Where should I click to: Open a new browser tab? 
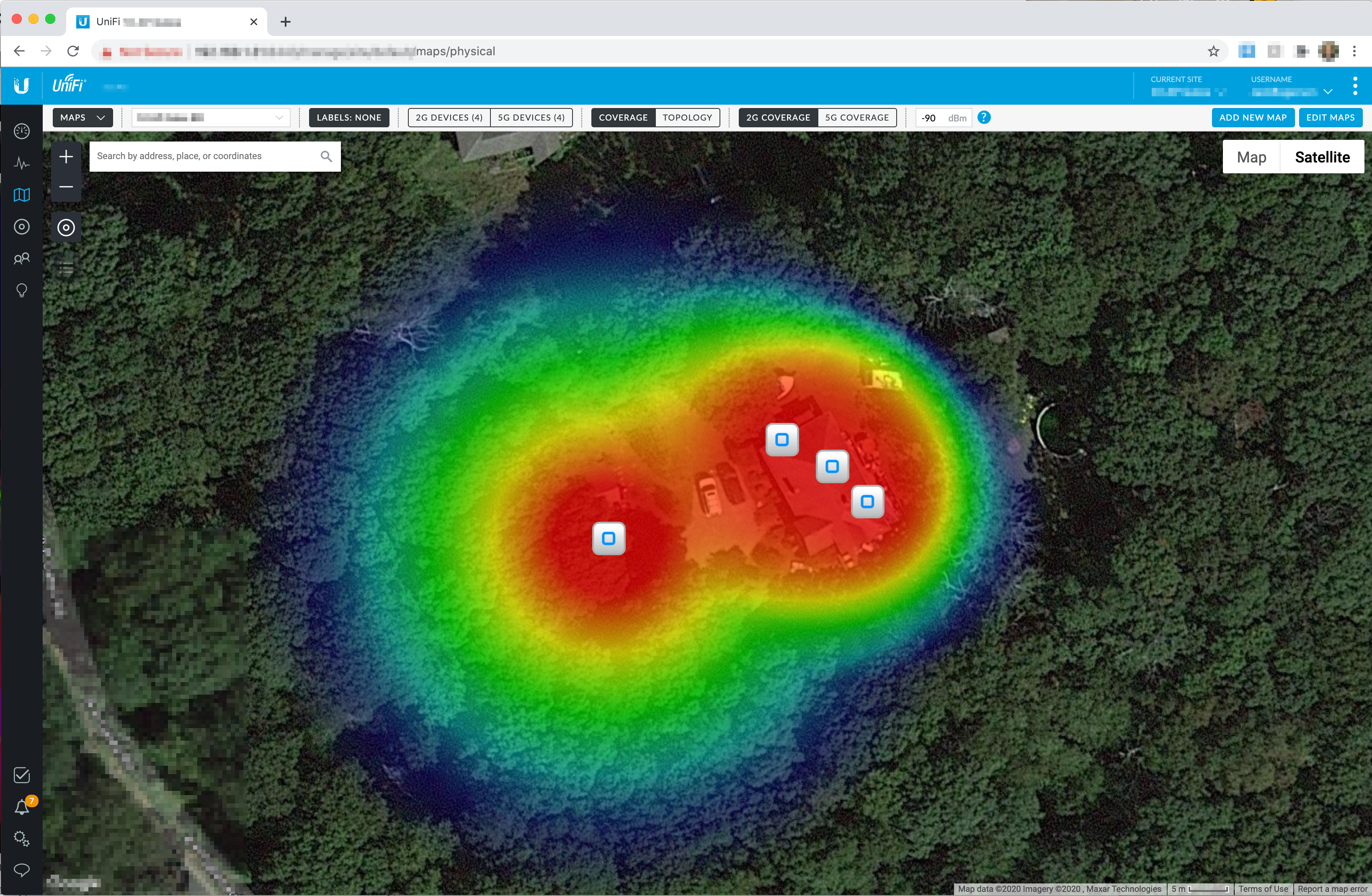coord(285,22)
